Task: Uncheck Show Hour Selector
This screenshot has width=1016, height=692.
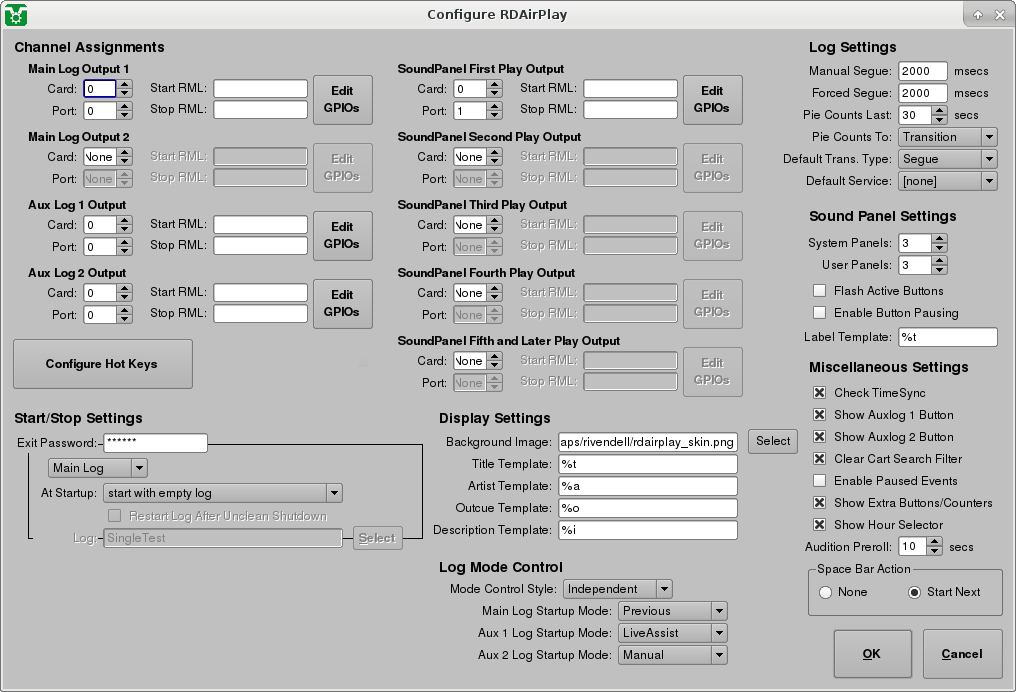Action: point(819,525)
